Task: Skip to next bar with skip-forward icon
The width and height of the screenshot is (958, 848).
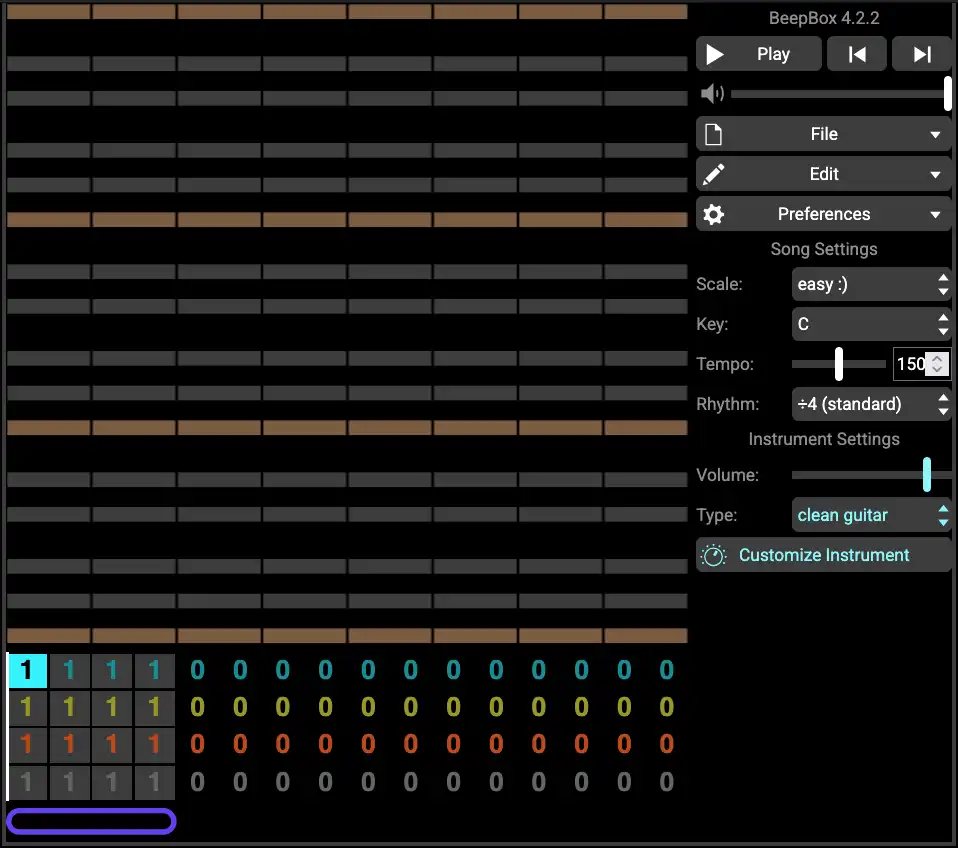Action: pos(922,54)
